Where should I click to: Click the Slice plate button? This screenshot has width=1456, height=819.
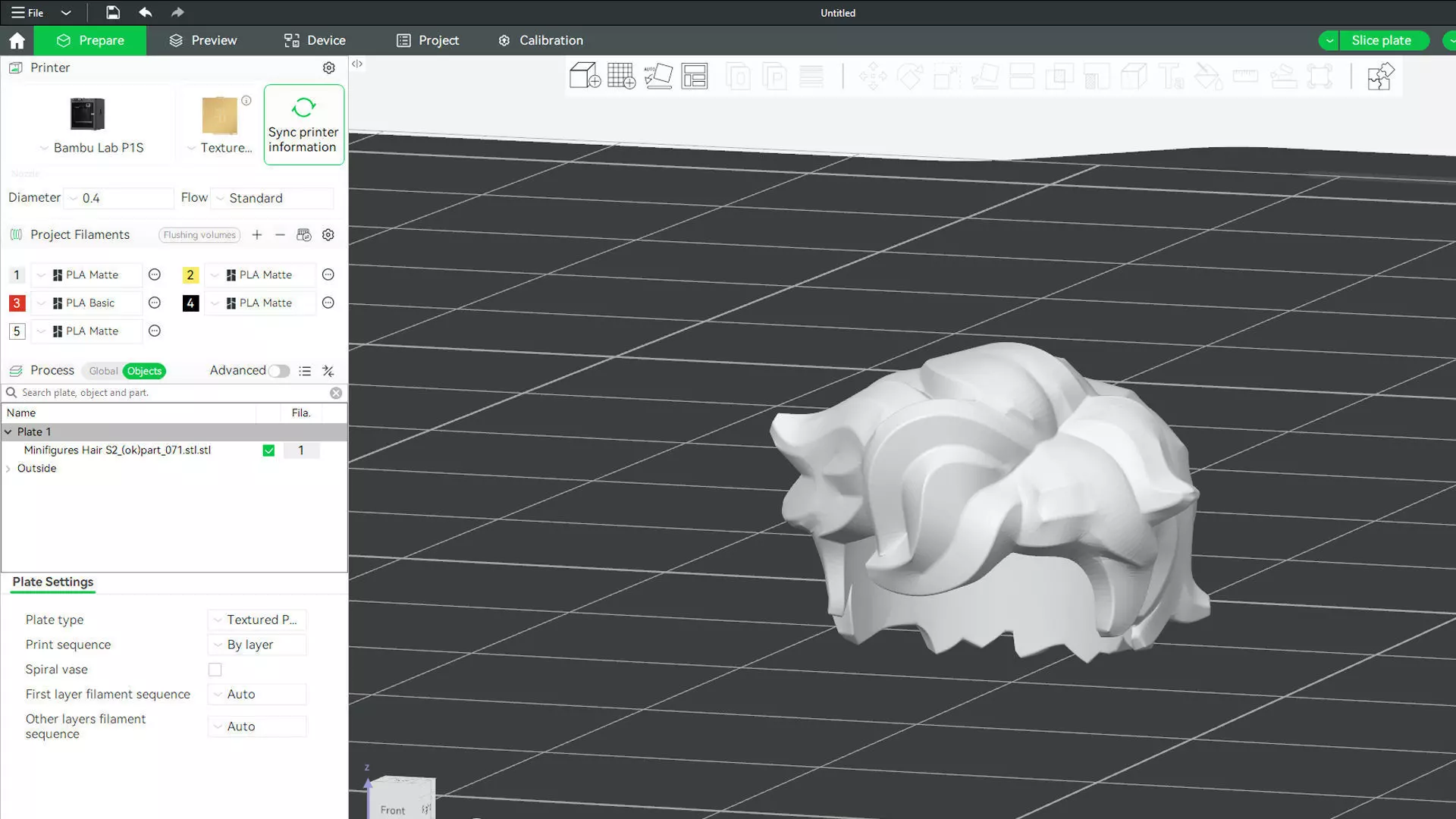(x=1380, y=40)
